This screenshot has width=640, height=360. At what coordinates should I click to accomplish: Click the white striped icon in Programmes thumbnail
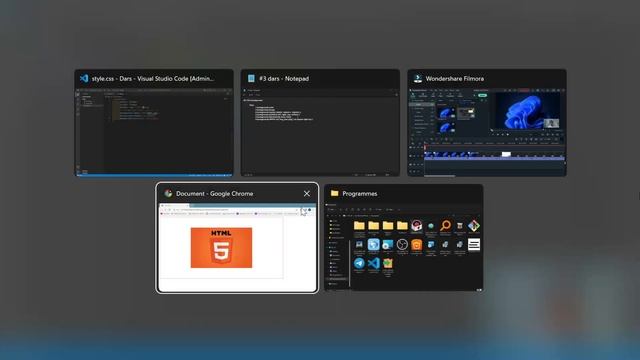point(474,244)
